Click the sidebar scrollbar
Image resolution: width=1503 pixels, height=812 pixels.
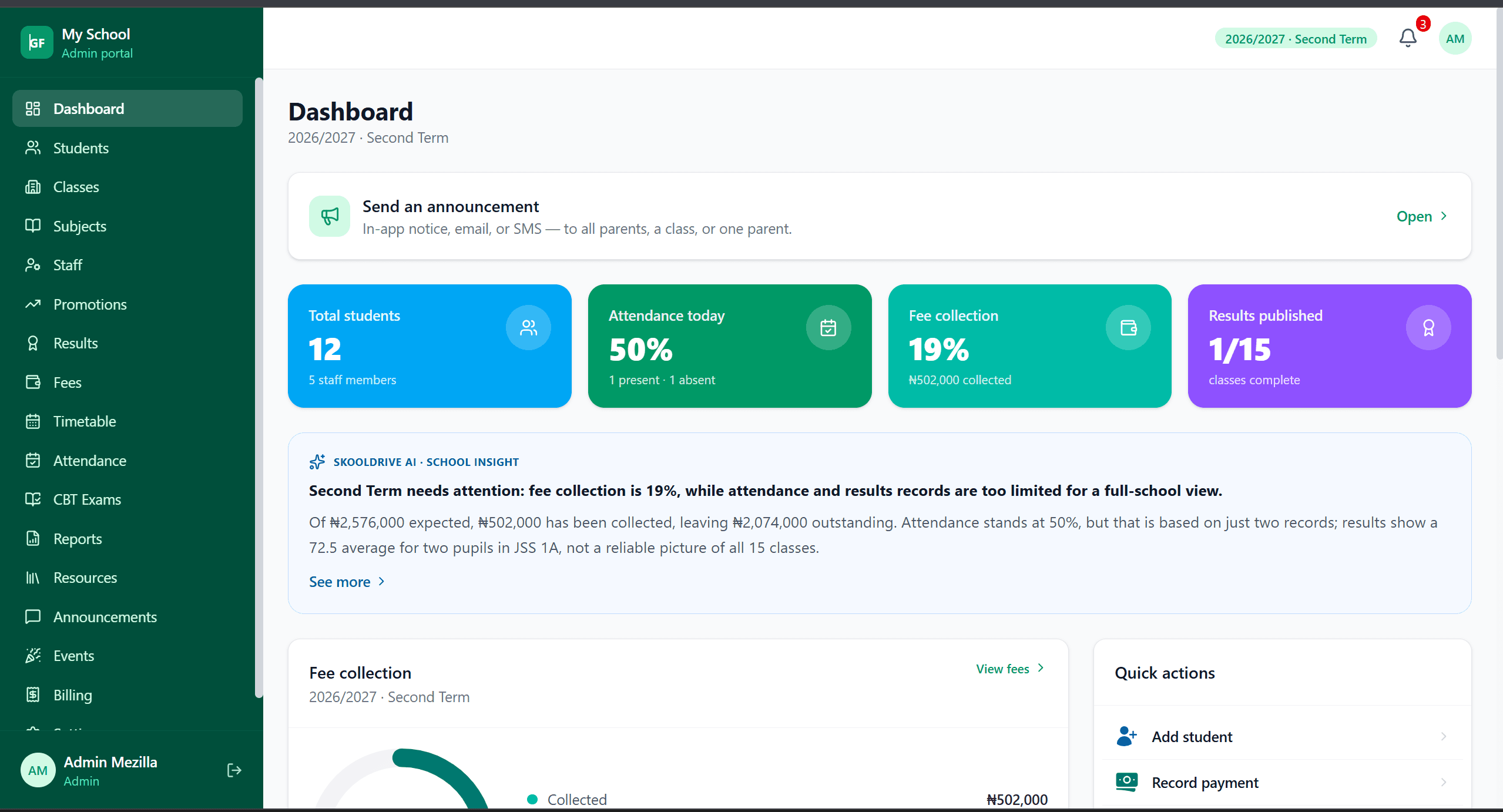pos(259,388)
